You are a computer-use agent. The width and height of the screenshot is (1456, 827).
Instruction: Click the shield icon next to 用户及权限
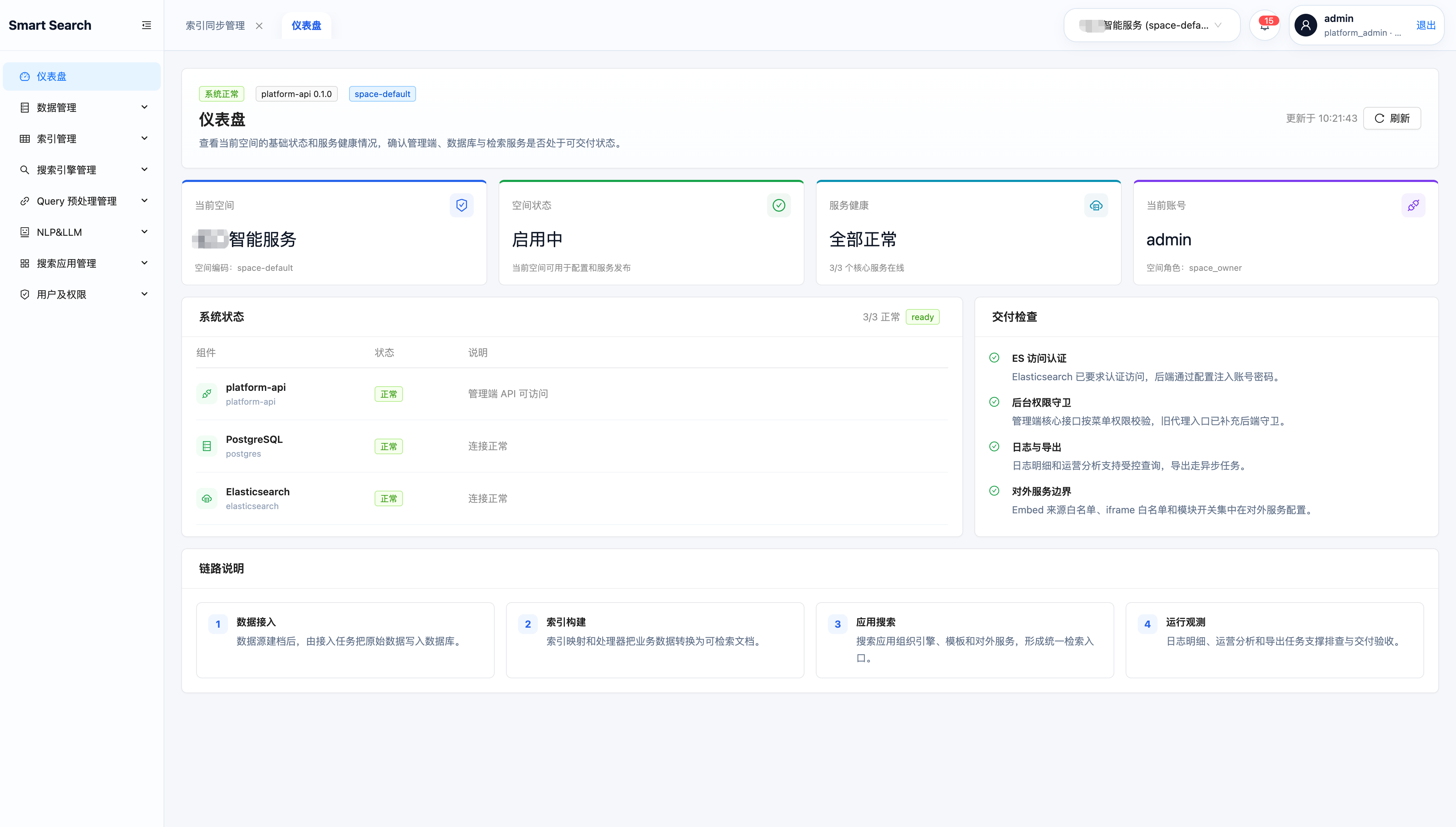pos(24,295)
